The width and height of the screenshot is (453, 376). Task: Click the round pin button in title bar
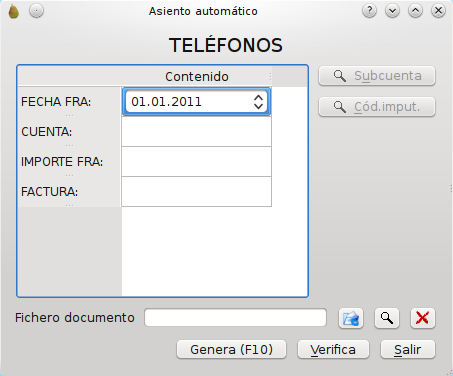pos(36,11)
